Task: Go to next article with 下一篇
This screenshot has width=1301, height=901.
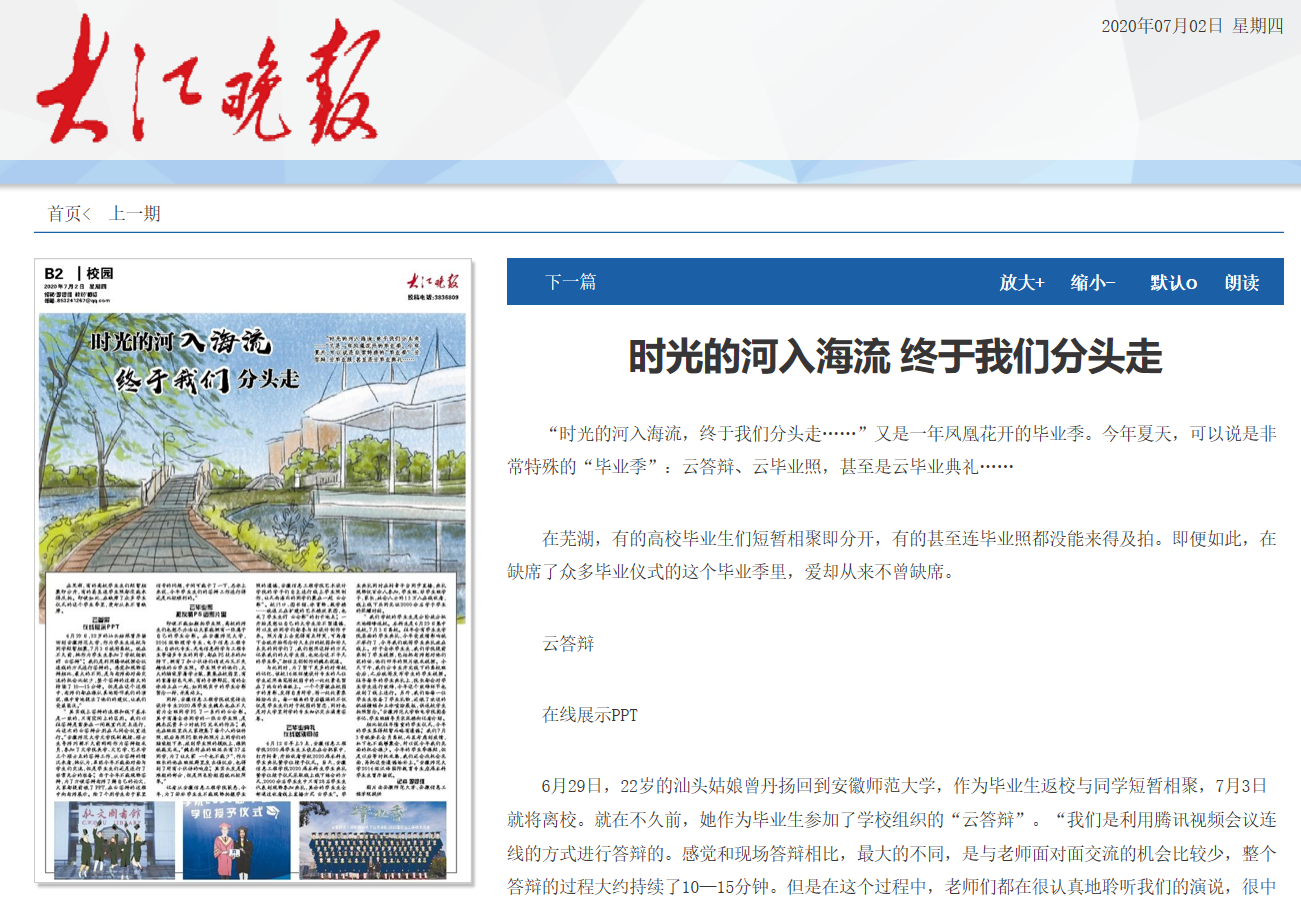Action: [570, 282]
